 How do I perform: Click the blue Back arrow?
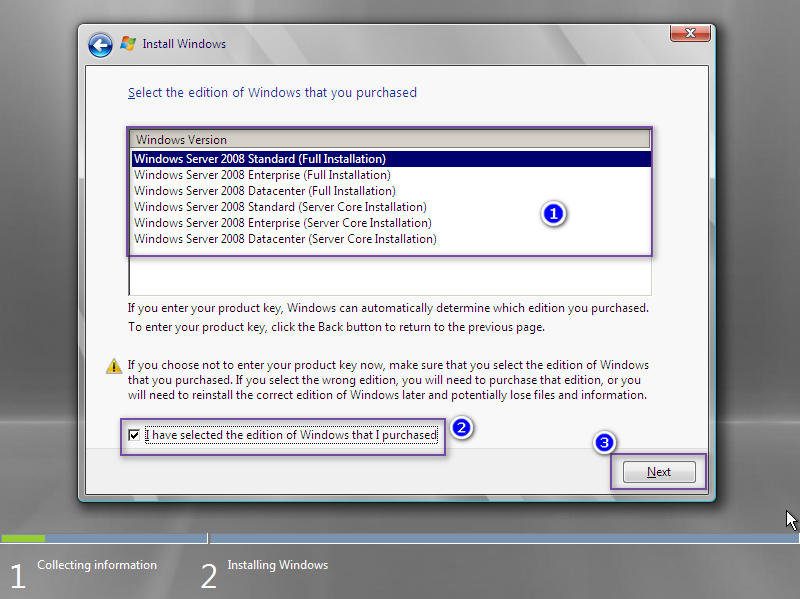[100, 44]
